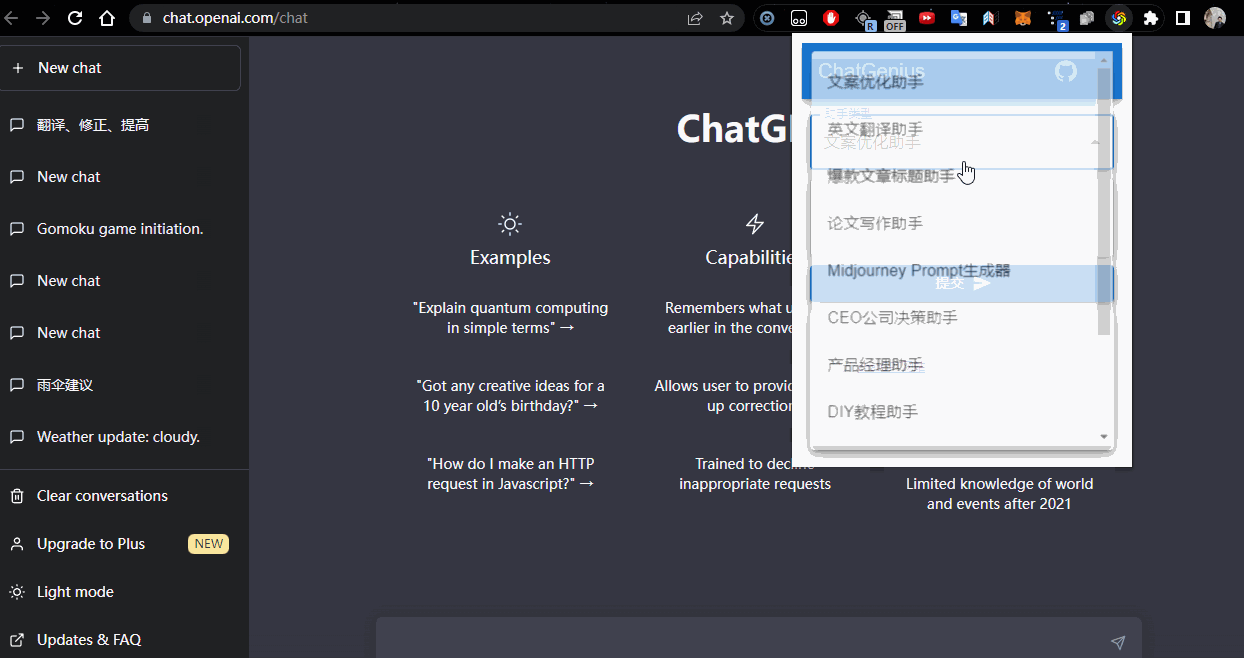
Task: Click example "How do I make an HTTP request"
Action: coord(510,474)
